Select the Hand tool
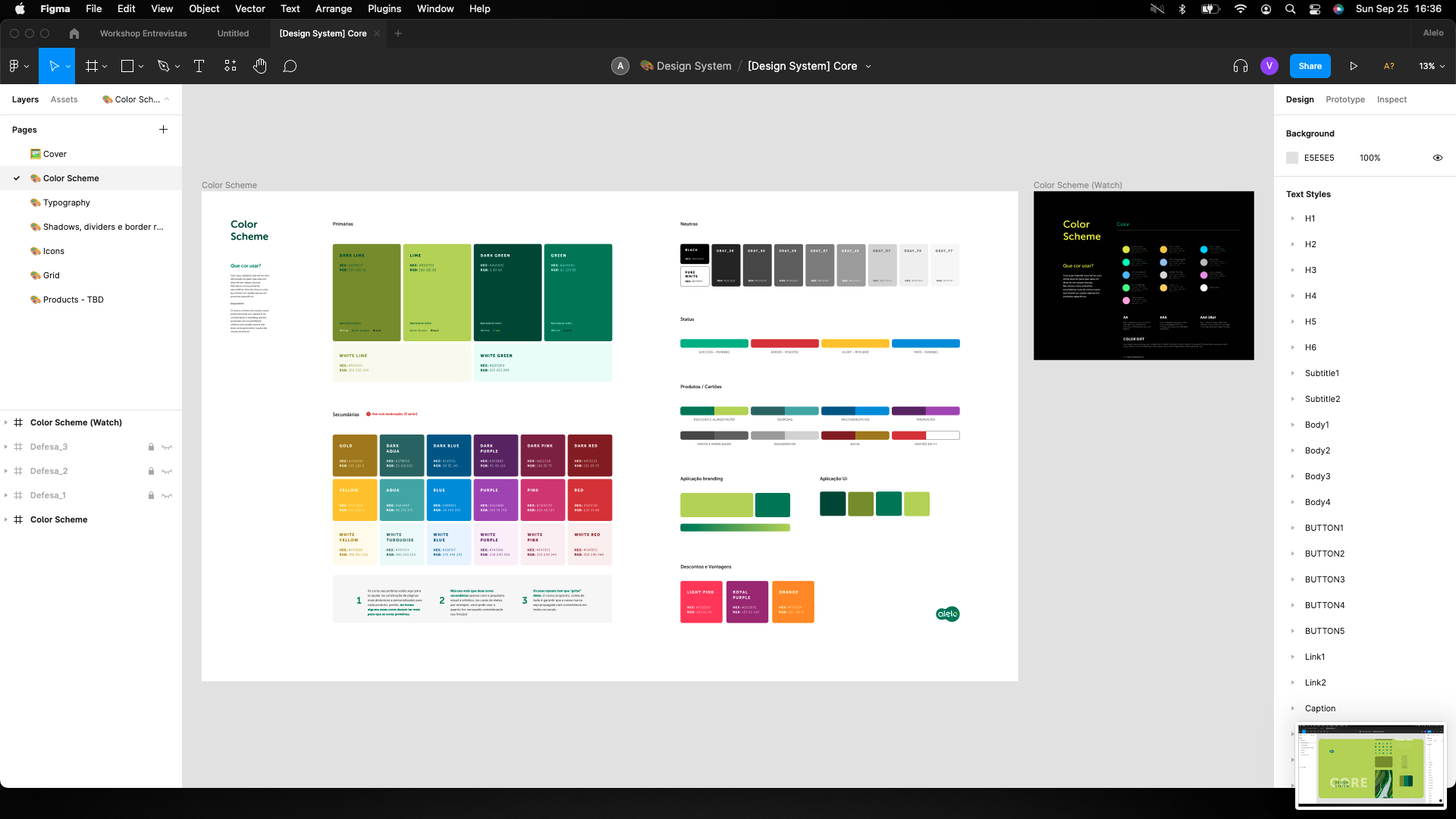The width and height of the screenshot is (1456, 819). click(259, 66)
